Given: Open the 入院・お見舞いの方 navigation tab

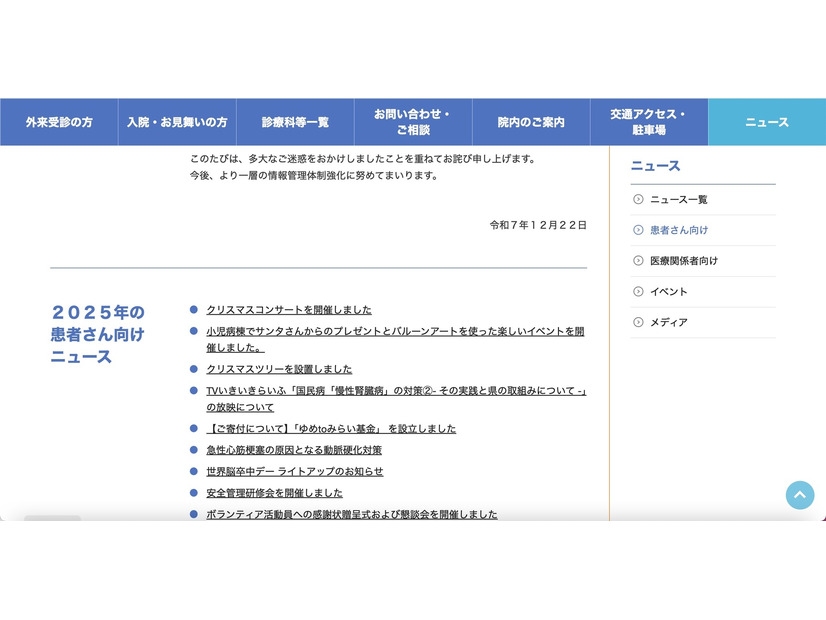Looking at the screenshot, I should (x=177, y=122).
